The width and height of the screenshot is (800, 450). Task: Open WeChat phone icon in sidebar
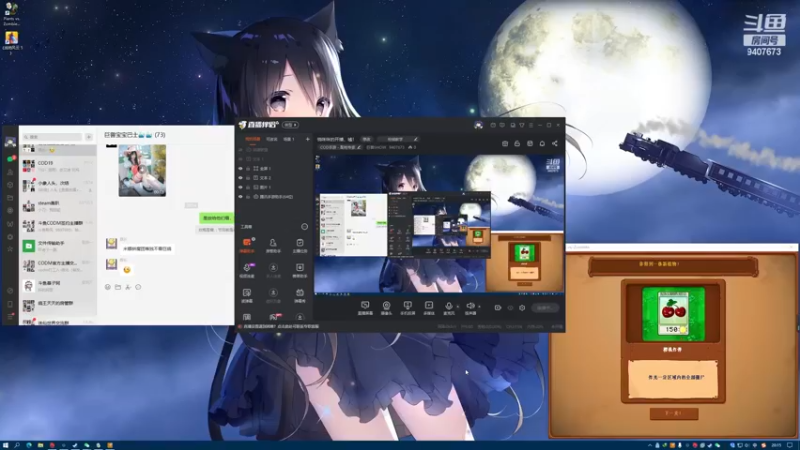pos(10,304)
